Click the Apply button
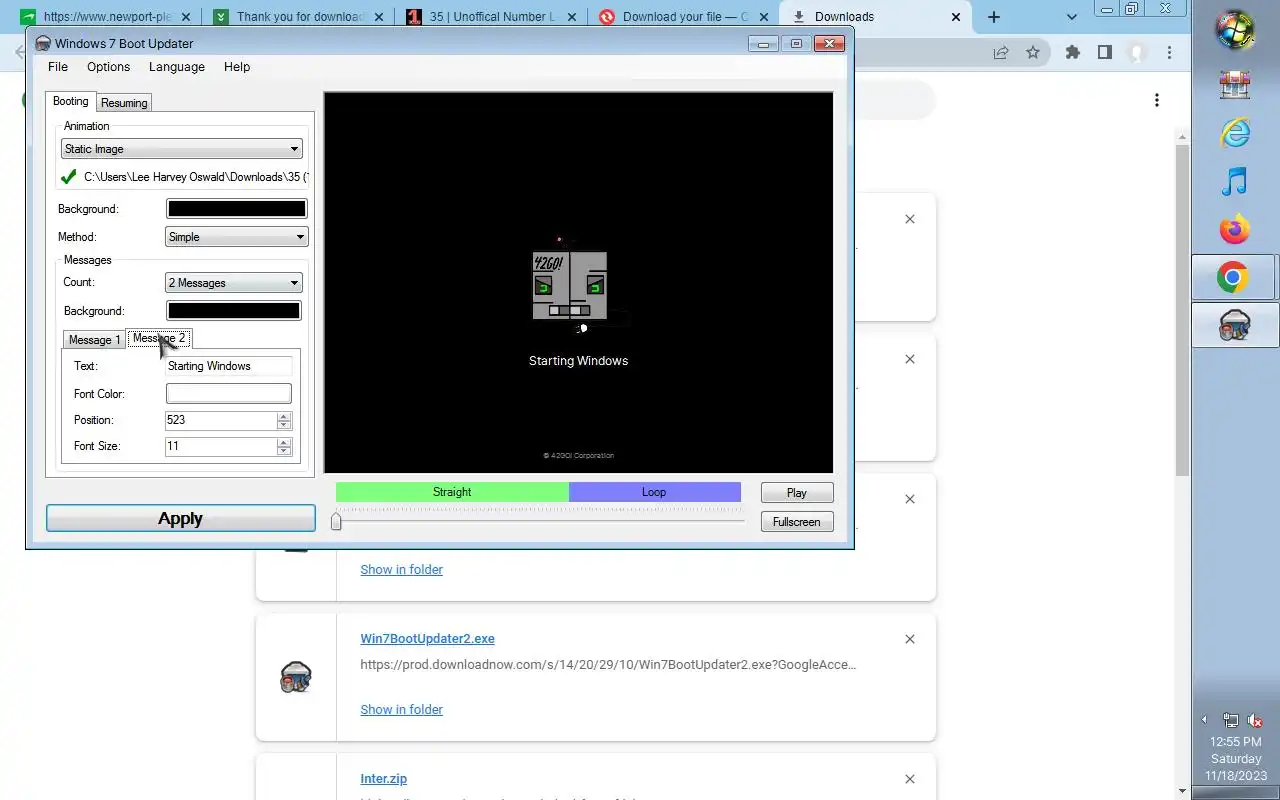 (180, 518)
